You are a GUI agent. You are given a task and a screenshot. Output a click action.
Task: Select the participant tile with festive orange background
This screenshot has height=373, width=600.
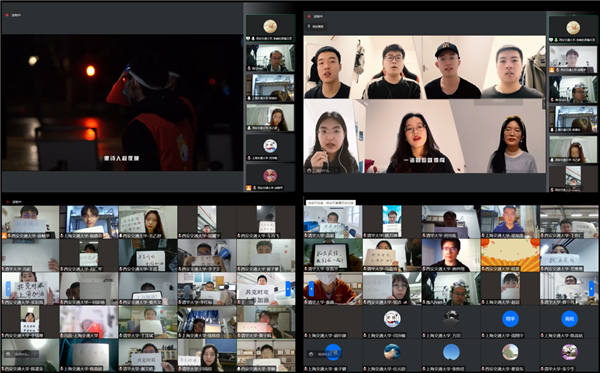(x=510, y=255)
